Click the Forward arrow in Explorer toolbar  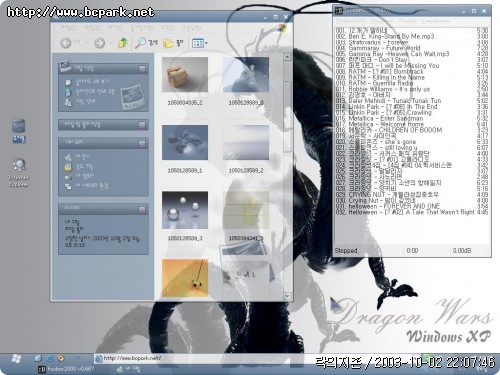tap(99, 43)
